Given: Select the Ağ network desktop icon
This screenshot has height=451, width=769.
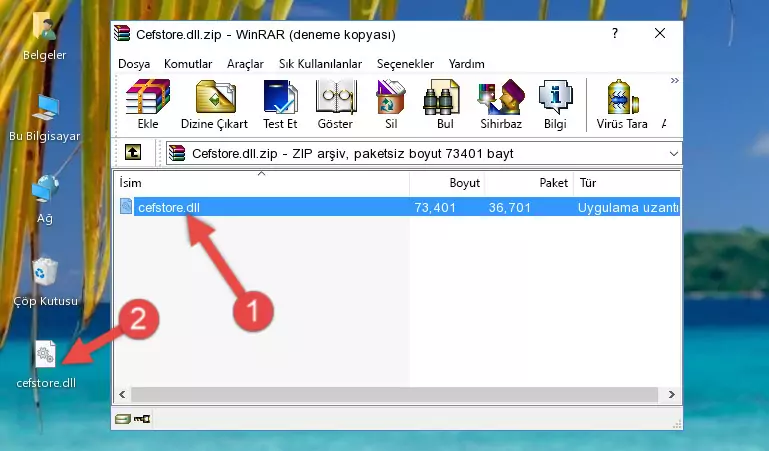Looking at the screenshot, I should (45, 200).
